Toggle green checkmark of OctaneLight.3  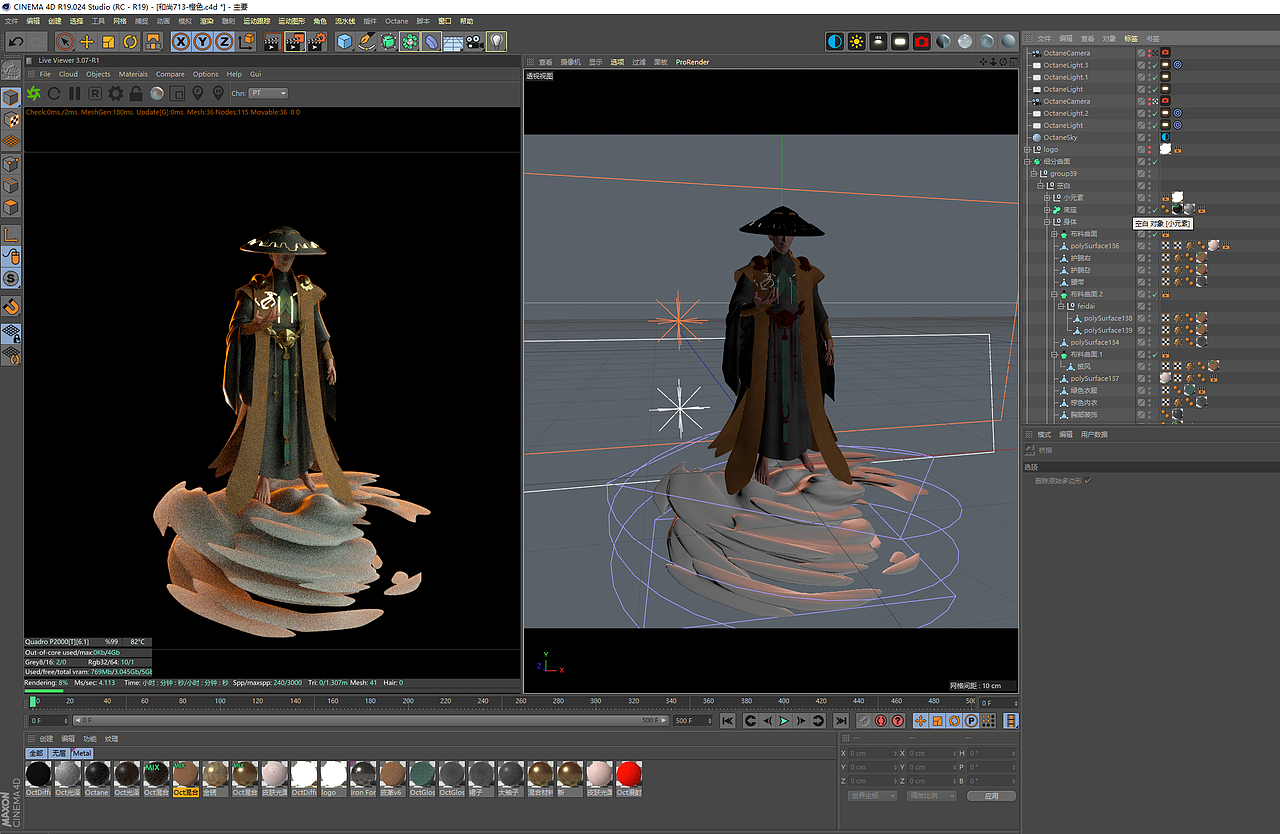pos(1154,65)
